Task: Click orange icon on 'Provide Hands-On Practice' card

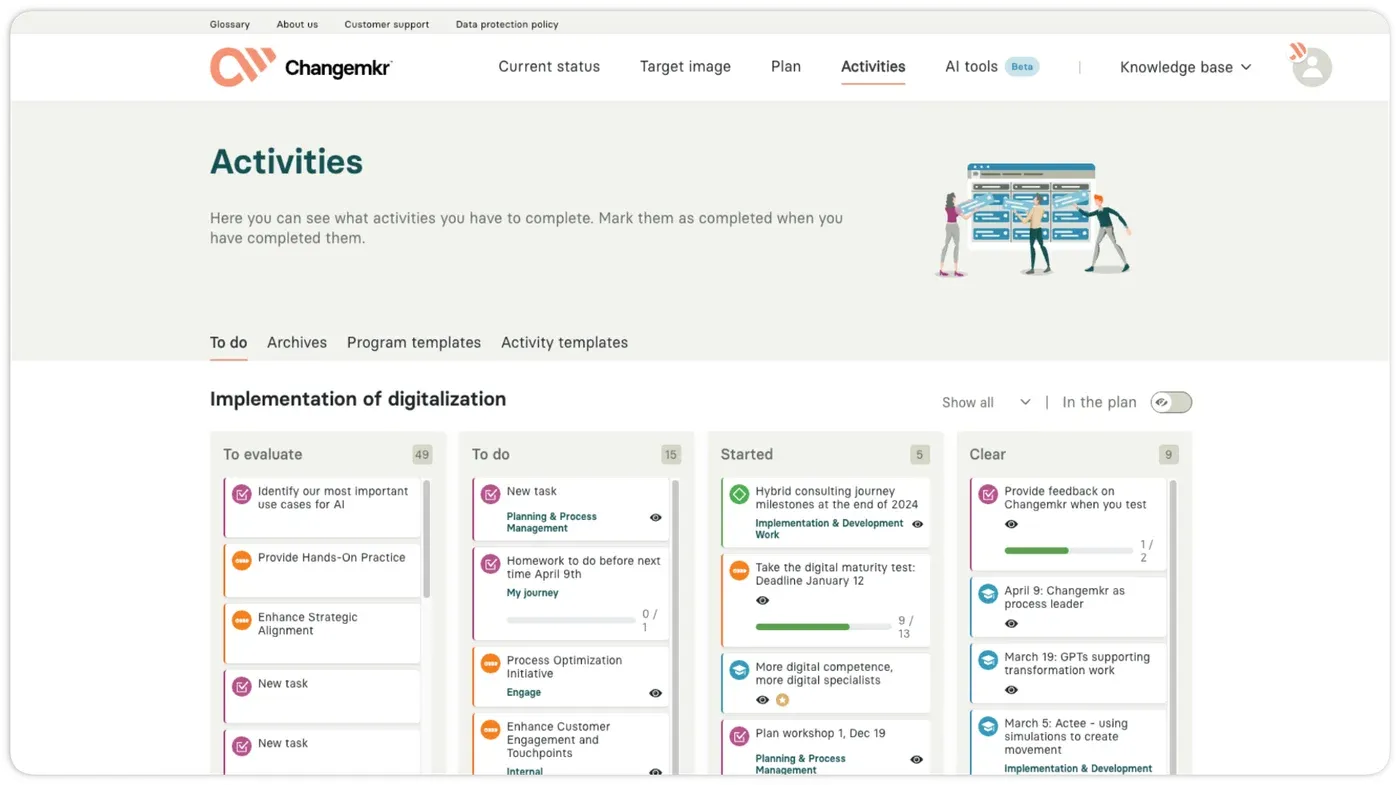Action: tap(241, 560)
